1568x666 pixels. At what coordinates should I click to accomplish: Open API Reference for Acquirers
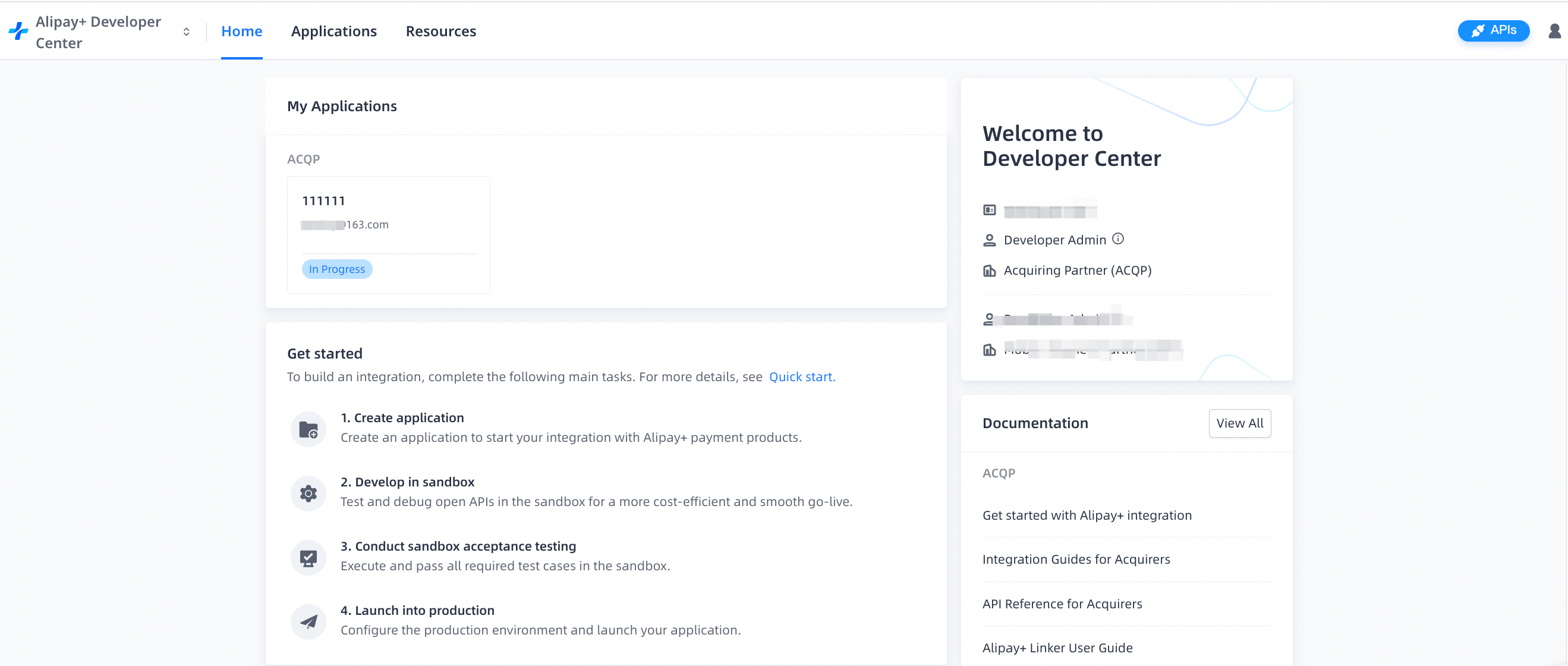(x=1062, y=604)
